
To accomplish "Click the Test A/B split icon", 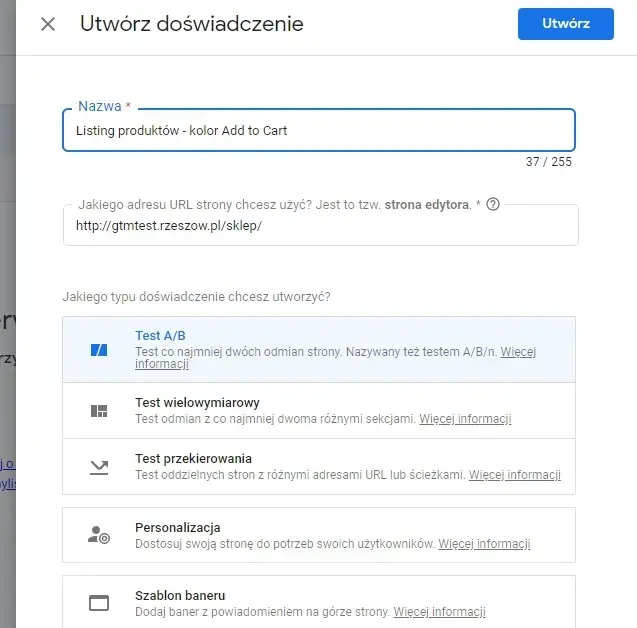I will click(99, 350).
